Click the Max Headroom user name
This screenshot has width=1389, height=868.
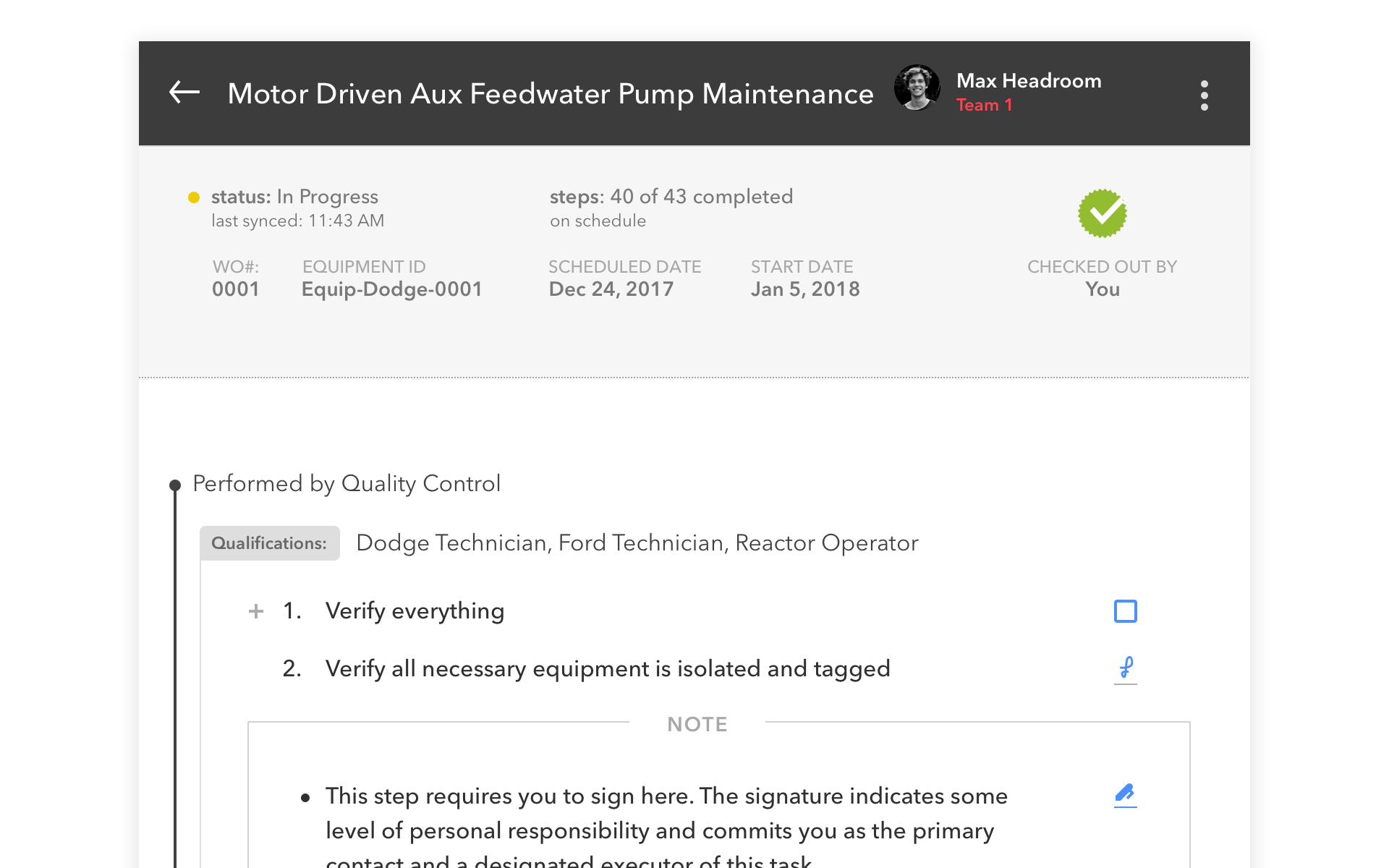pos(1028,81)
